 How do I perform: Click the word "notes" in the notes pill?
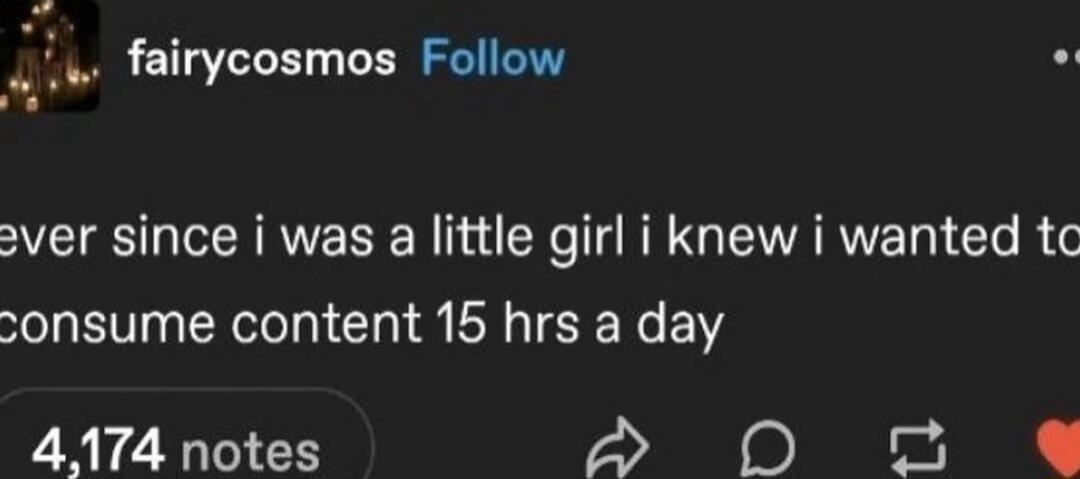[x=252, y=452]
